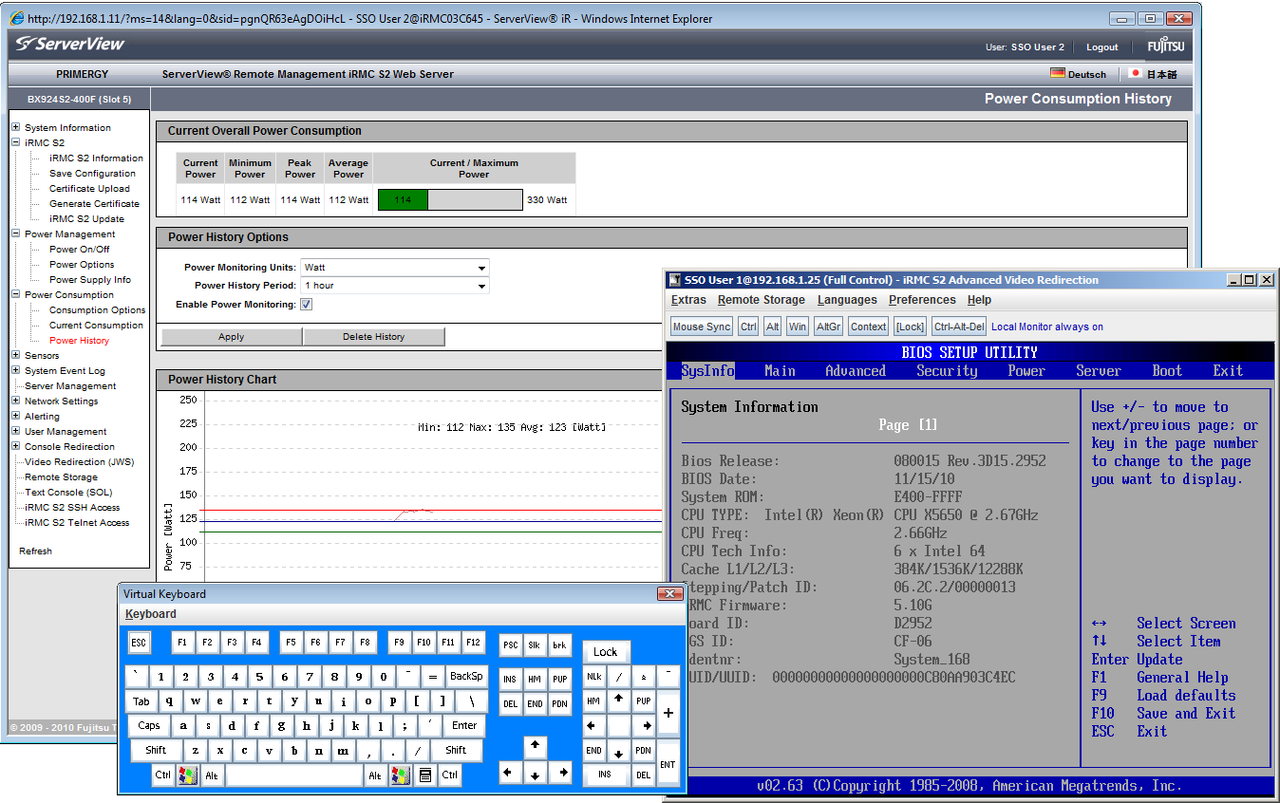Click the space bar on Virtual Keyboard

tap(294, 775)
